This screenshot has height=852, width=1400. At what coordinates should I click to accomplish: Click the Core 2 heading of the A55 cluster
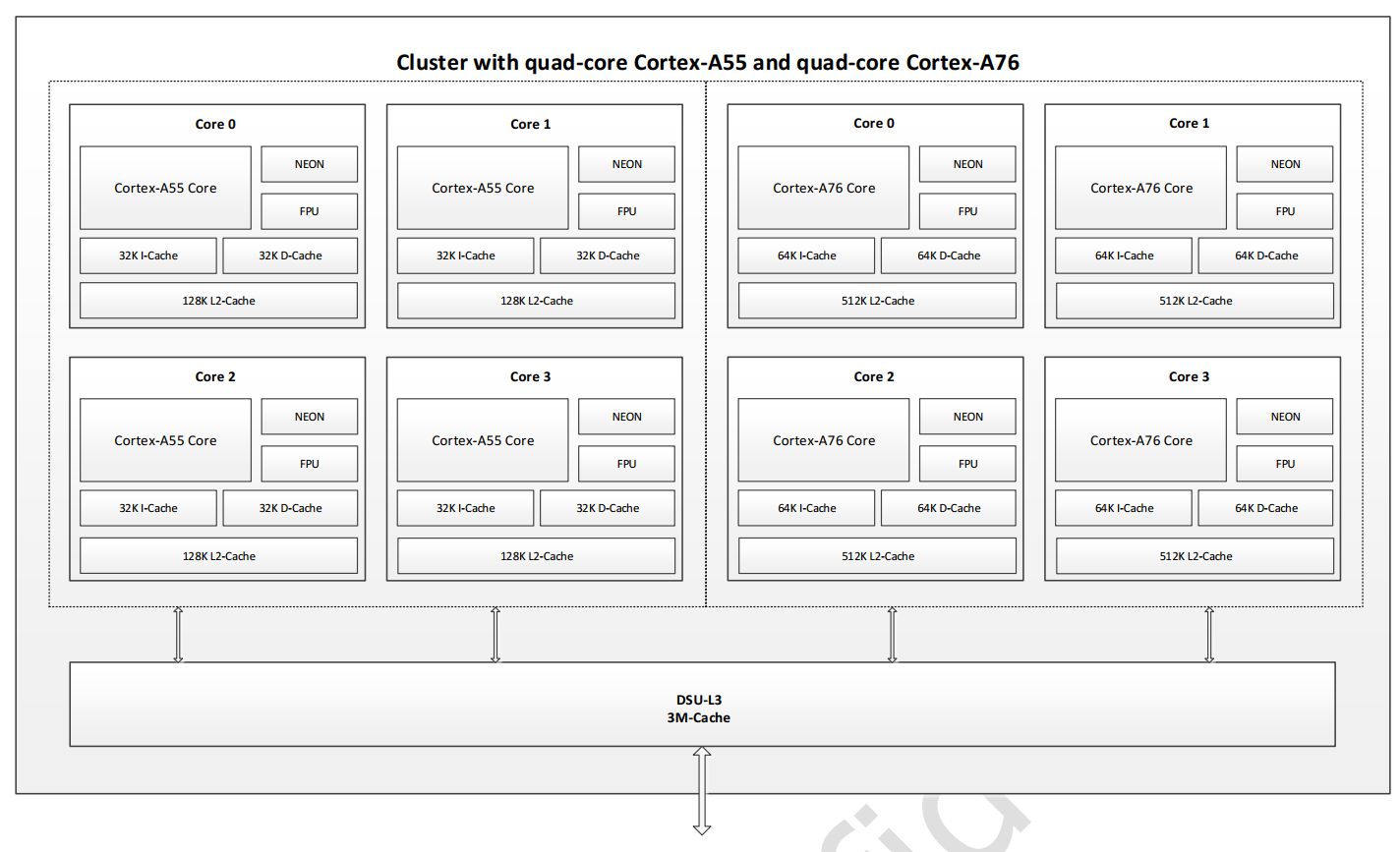[215, 376]
